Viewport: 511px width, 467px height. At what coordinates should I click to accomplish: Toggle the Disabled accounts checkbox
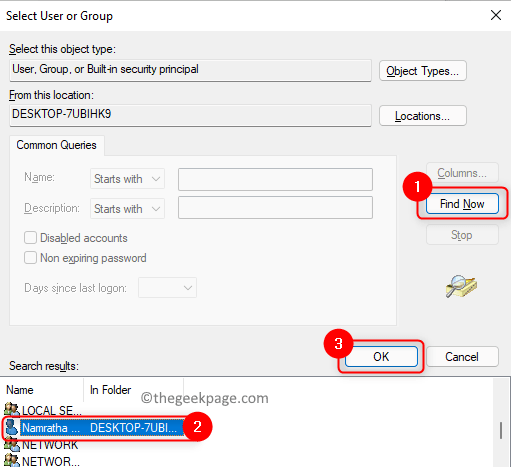tap(30, 238)
